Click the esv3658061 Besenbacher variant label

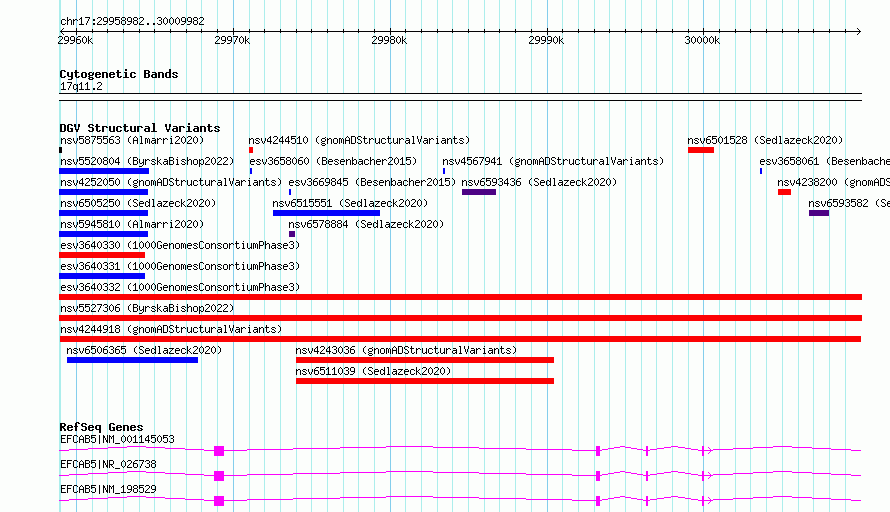point(824,161)
